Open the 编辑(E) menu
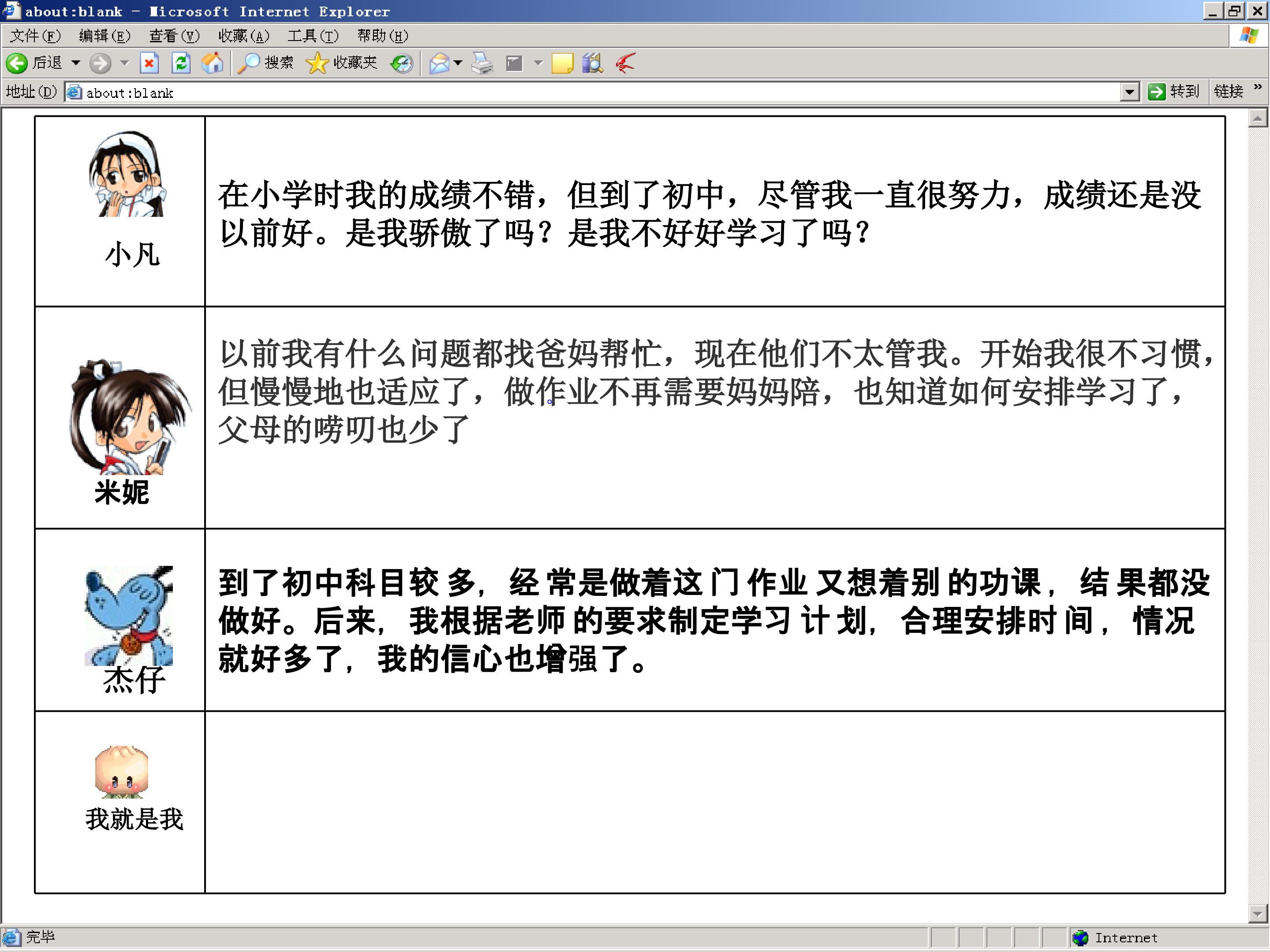The width and height of the screenshot is (1270, 952). click(105, 36)
